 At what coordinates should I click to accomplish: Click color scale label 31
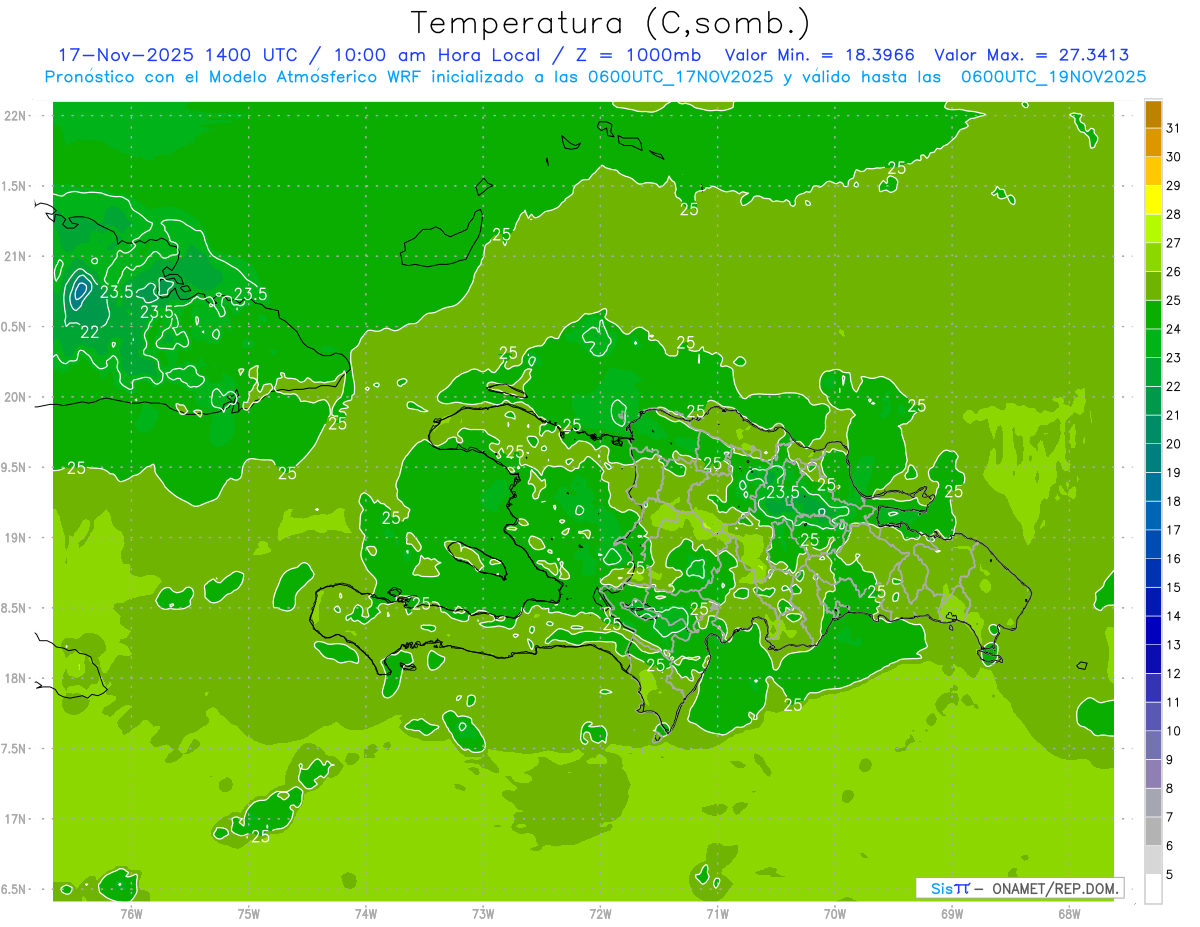[1174, 128]
